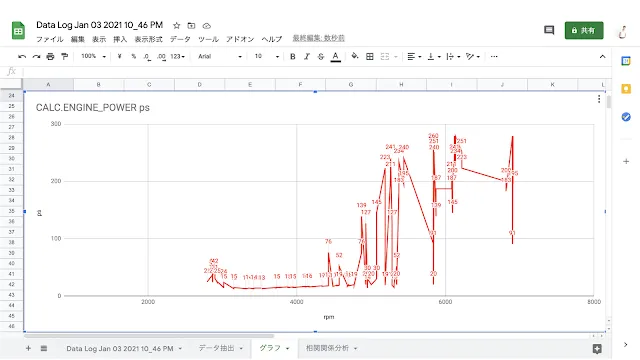Star the Data Log document

176,26
